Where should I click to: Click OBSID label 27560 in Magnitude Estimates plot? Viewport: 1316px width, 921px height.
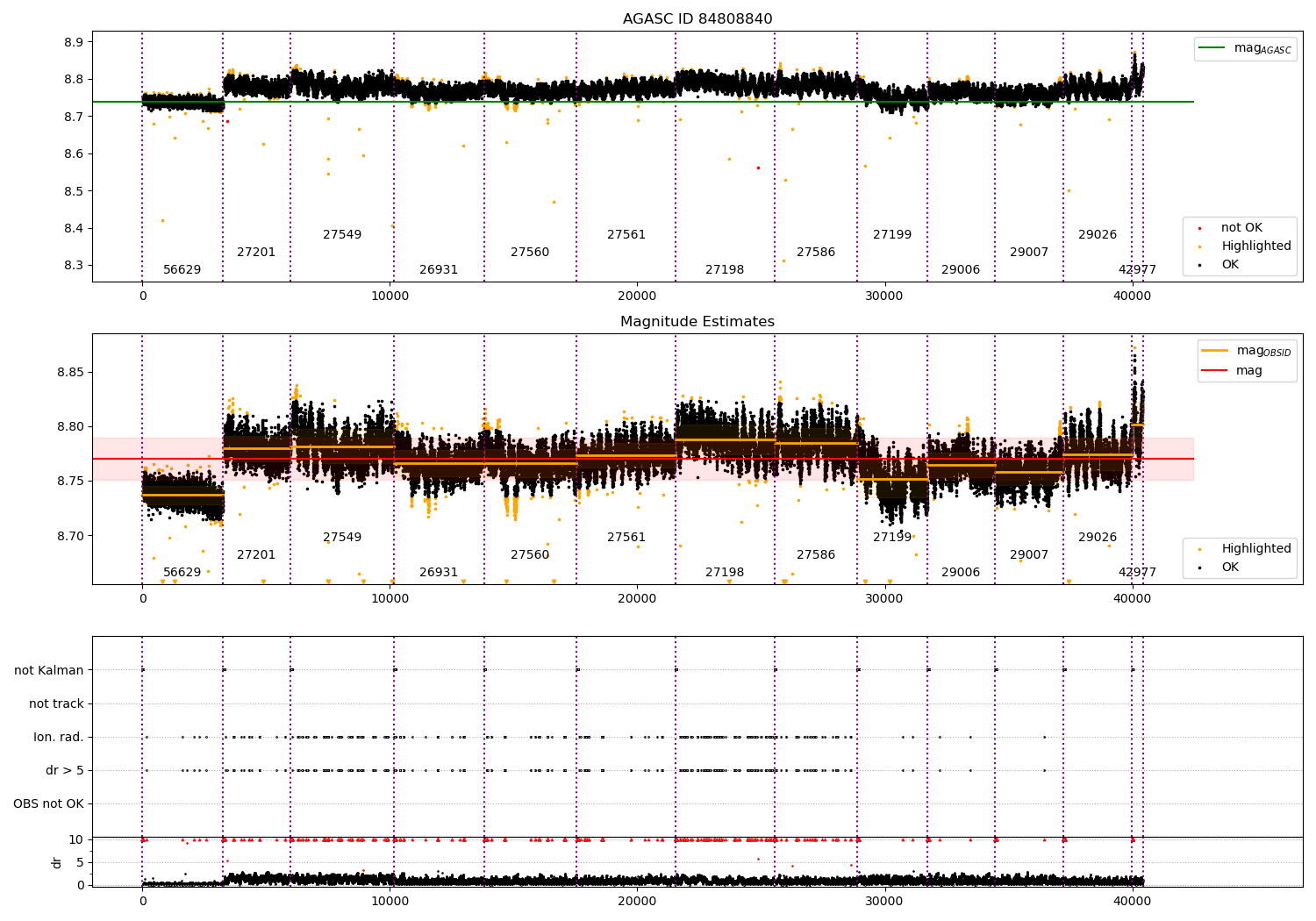pyautogui.click(x=530, y=555)
